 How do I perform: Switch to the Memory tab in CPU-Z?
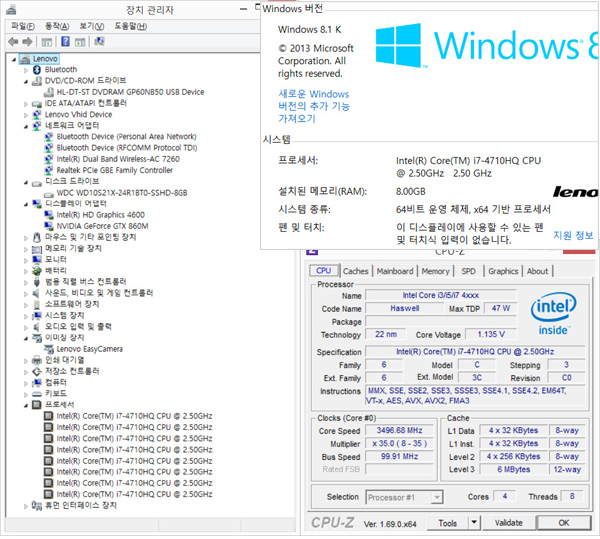pyautogui.click(x=435, y=272)
